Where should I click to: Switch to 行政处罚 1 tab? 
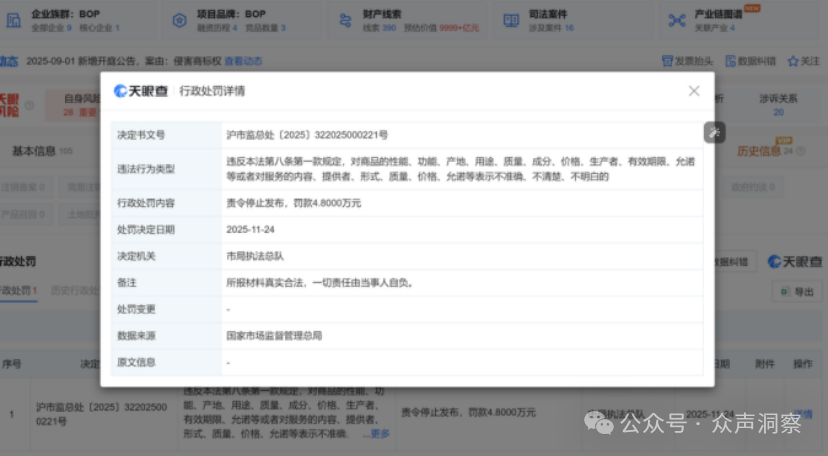(x=18, y=291)
